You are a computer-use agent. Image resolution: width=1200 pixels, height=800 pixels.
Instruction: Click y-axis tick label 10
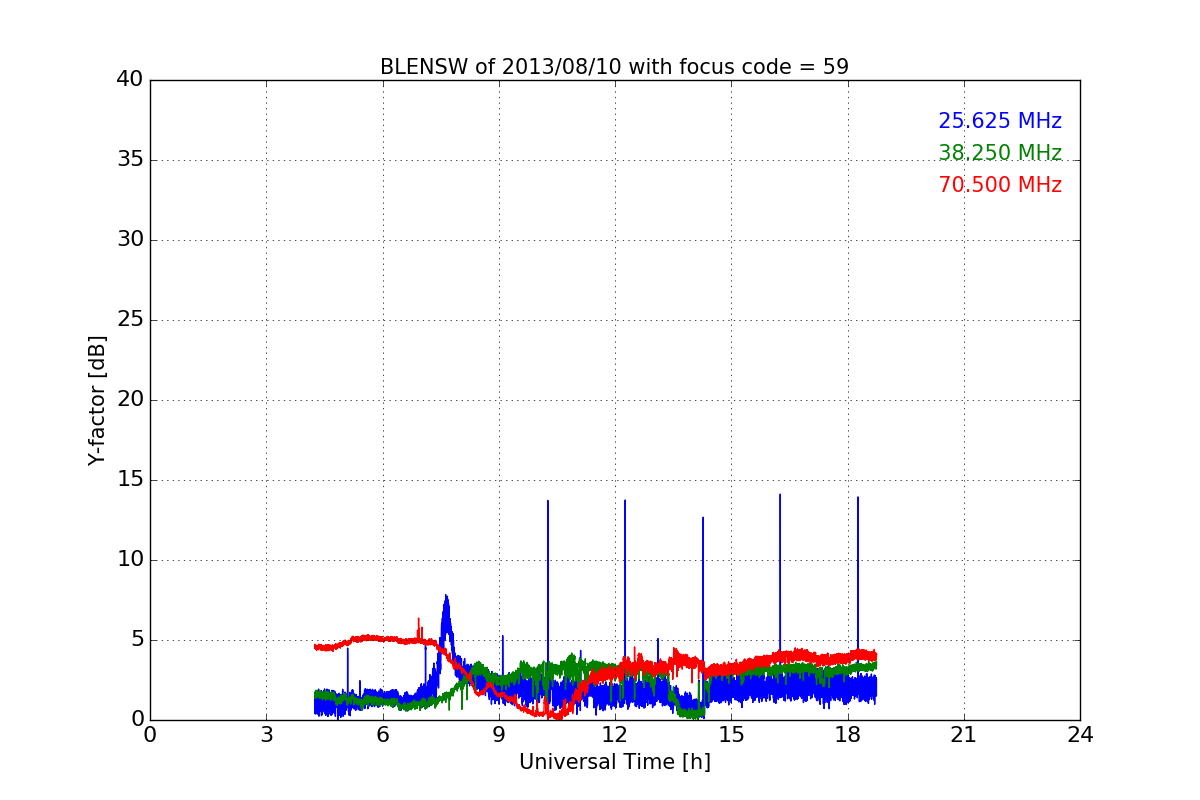click(130, 560)
